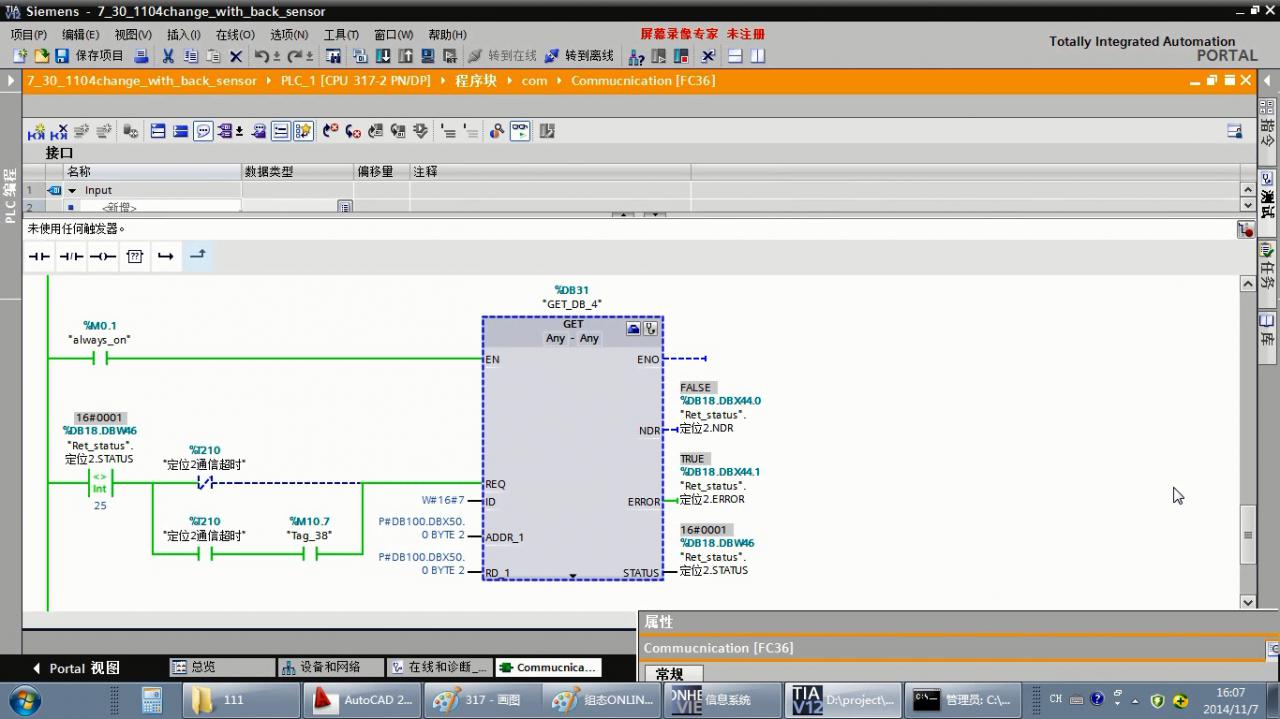1280x719 pixels.
Task: Click com breadcrumb segment
Action: point(534,81)
